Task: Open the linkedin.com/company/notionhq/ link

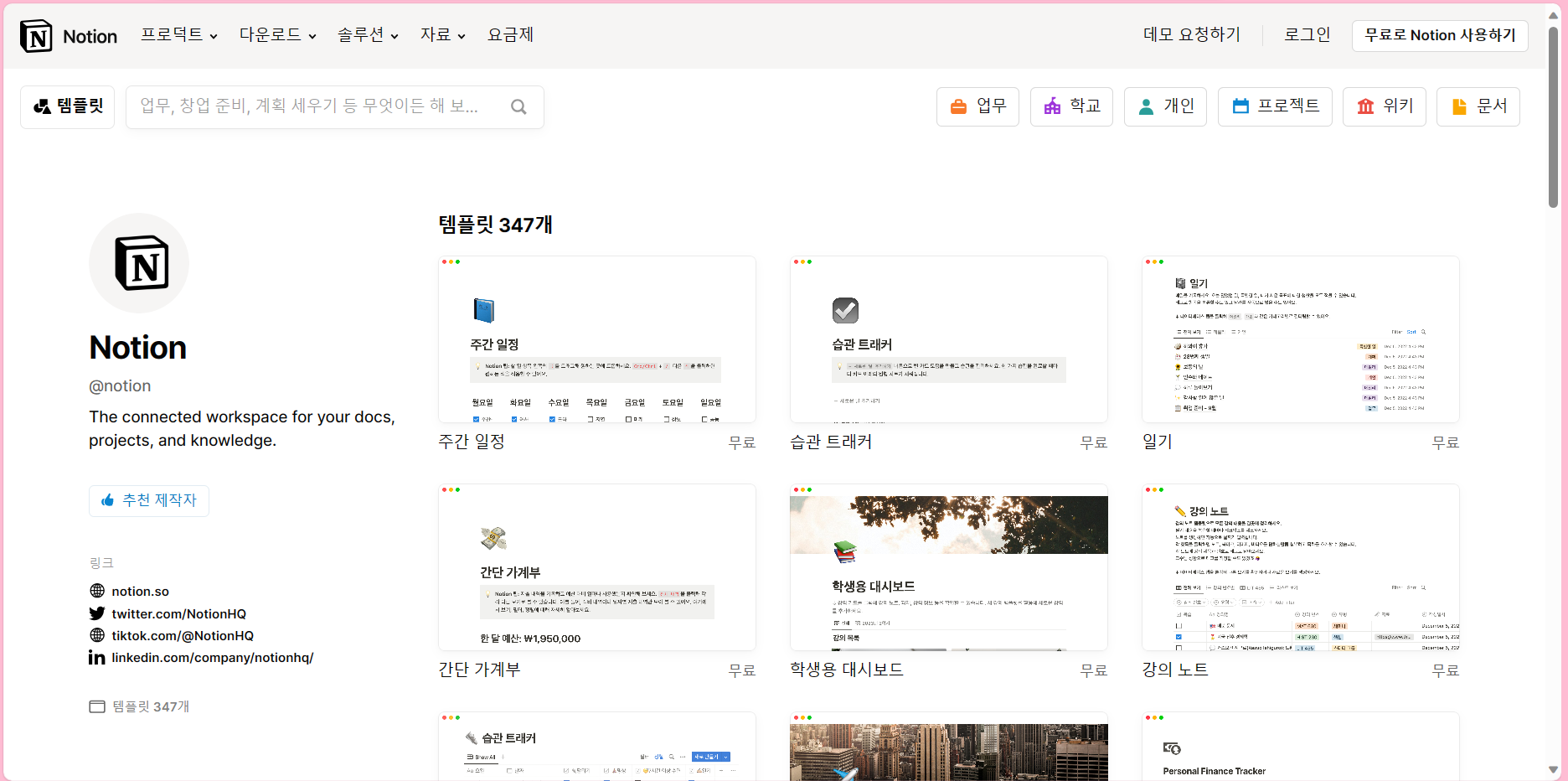Action: click(x=213, y=657)
